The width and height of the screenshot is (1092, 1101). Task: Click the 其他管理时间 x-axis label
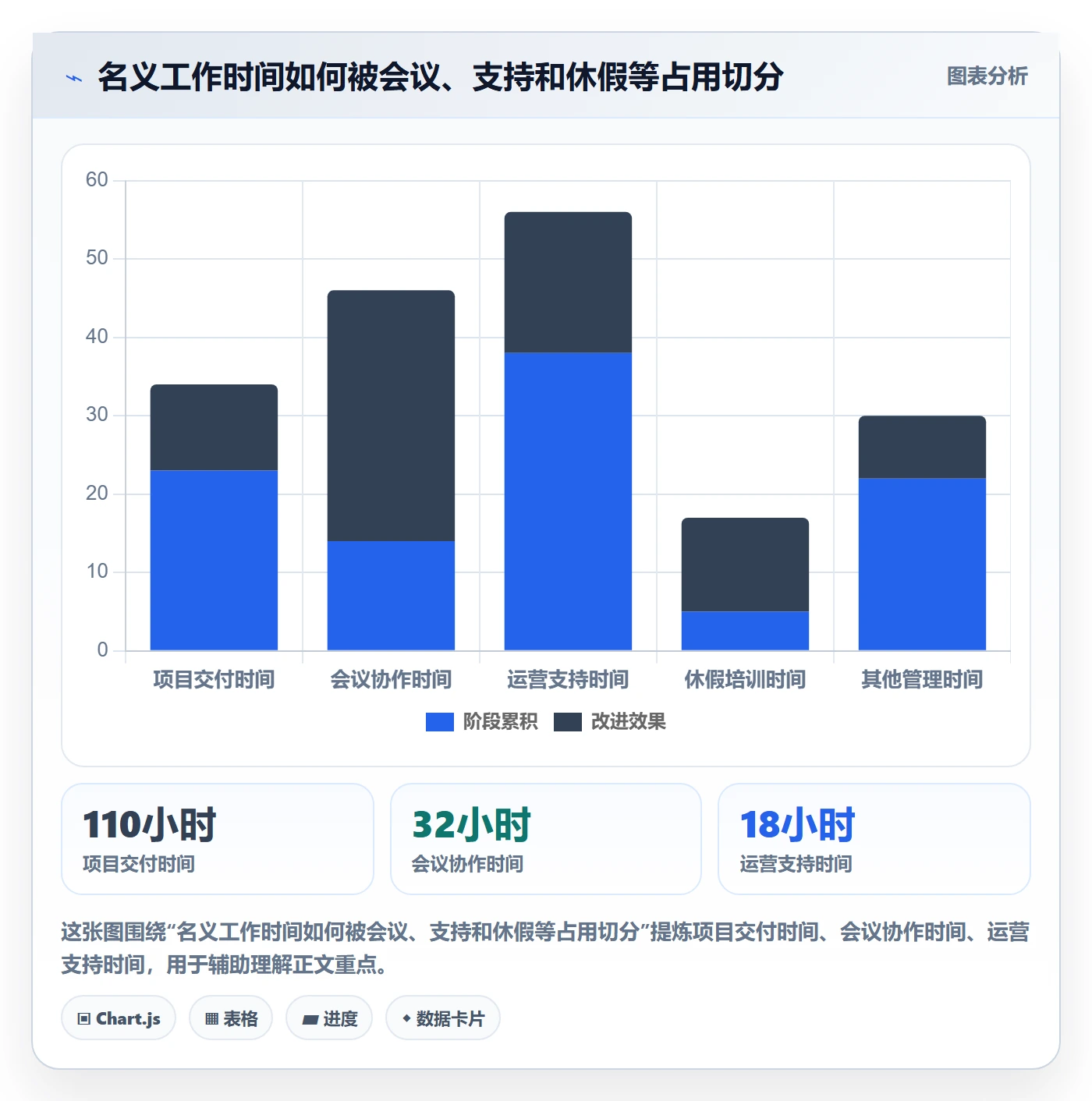click(922, 680)
